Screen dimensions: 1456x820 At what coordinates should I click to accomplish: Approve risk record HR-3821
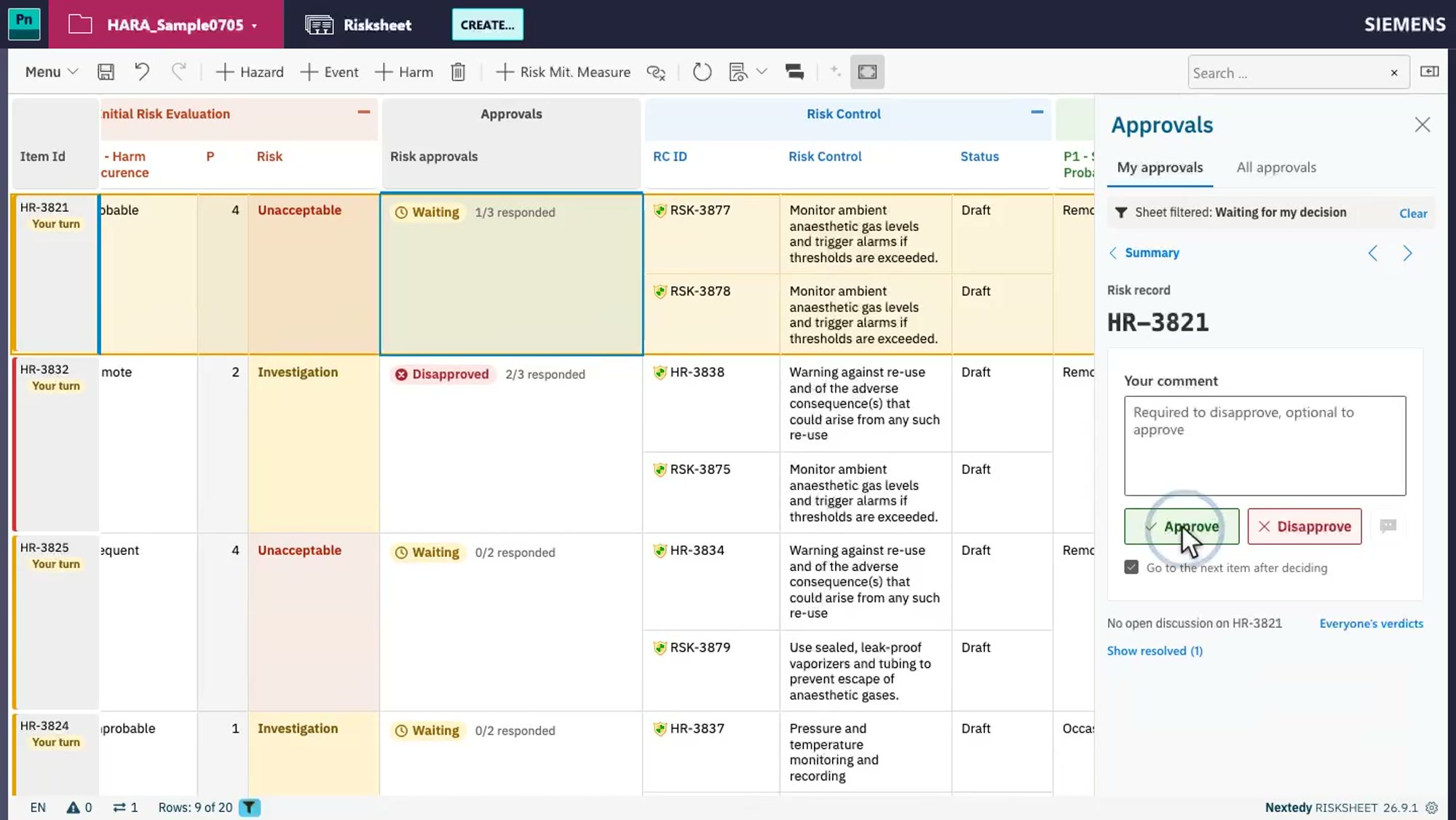pyautogui.click(x=1181, y=526)
